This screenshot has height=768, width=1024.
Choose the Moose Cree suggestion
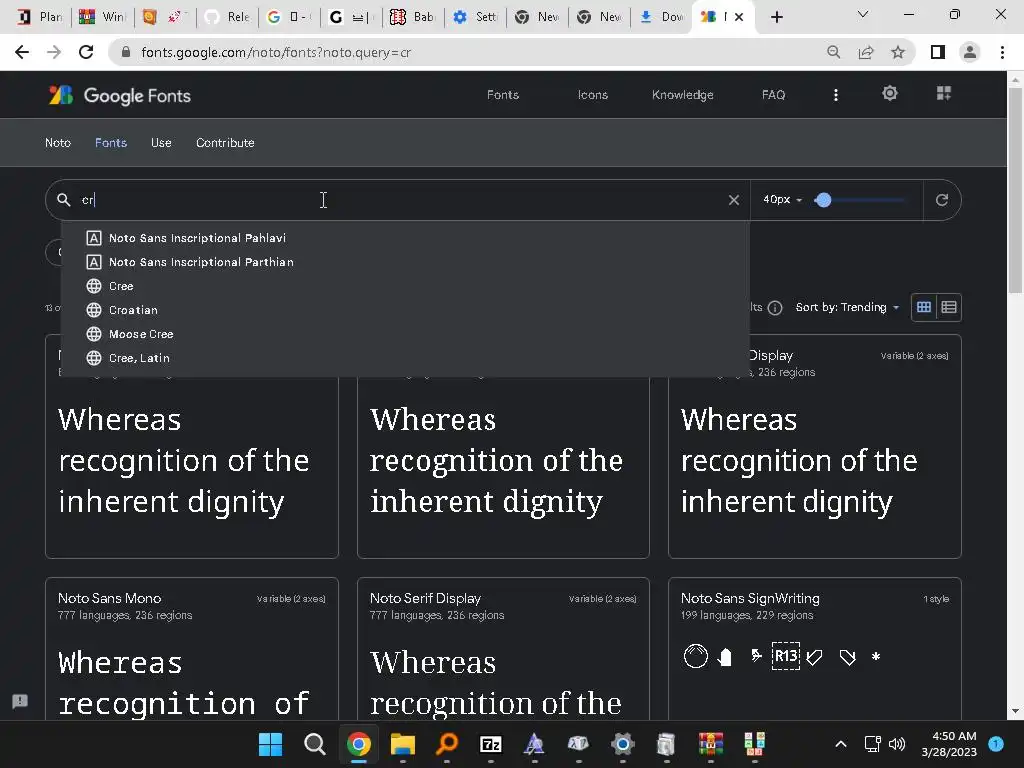click(405, 334)
